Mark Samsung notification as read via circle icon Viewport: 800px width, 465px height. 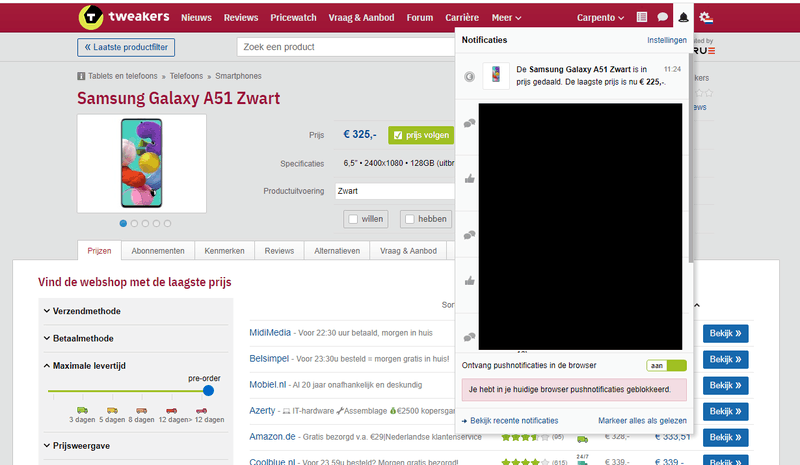469,77
